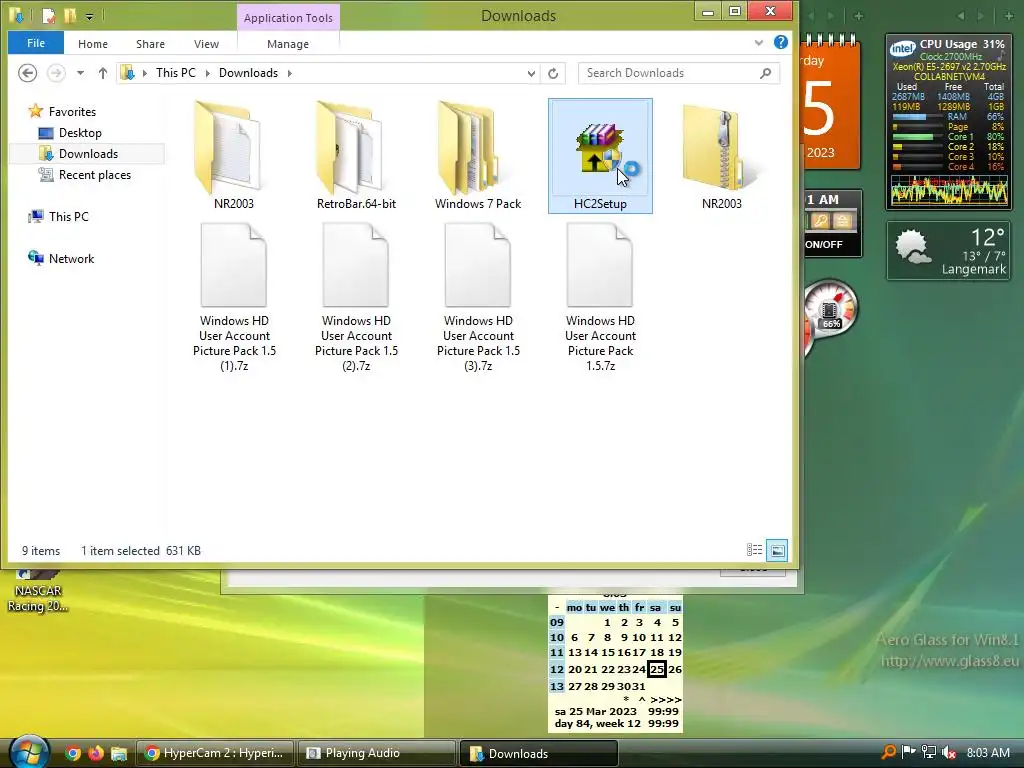The width and height of the screenshot is (1024, 768).
Task: Toggle ON/OFF on the alarm gadget
Action: point(824,244)
